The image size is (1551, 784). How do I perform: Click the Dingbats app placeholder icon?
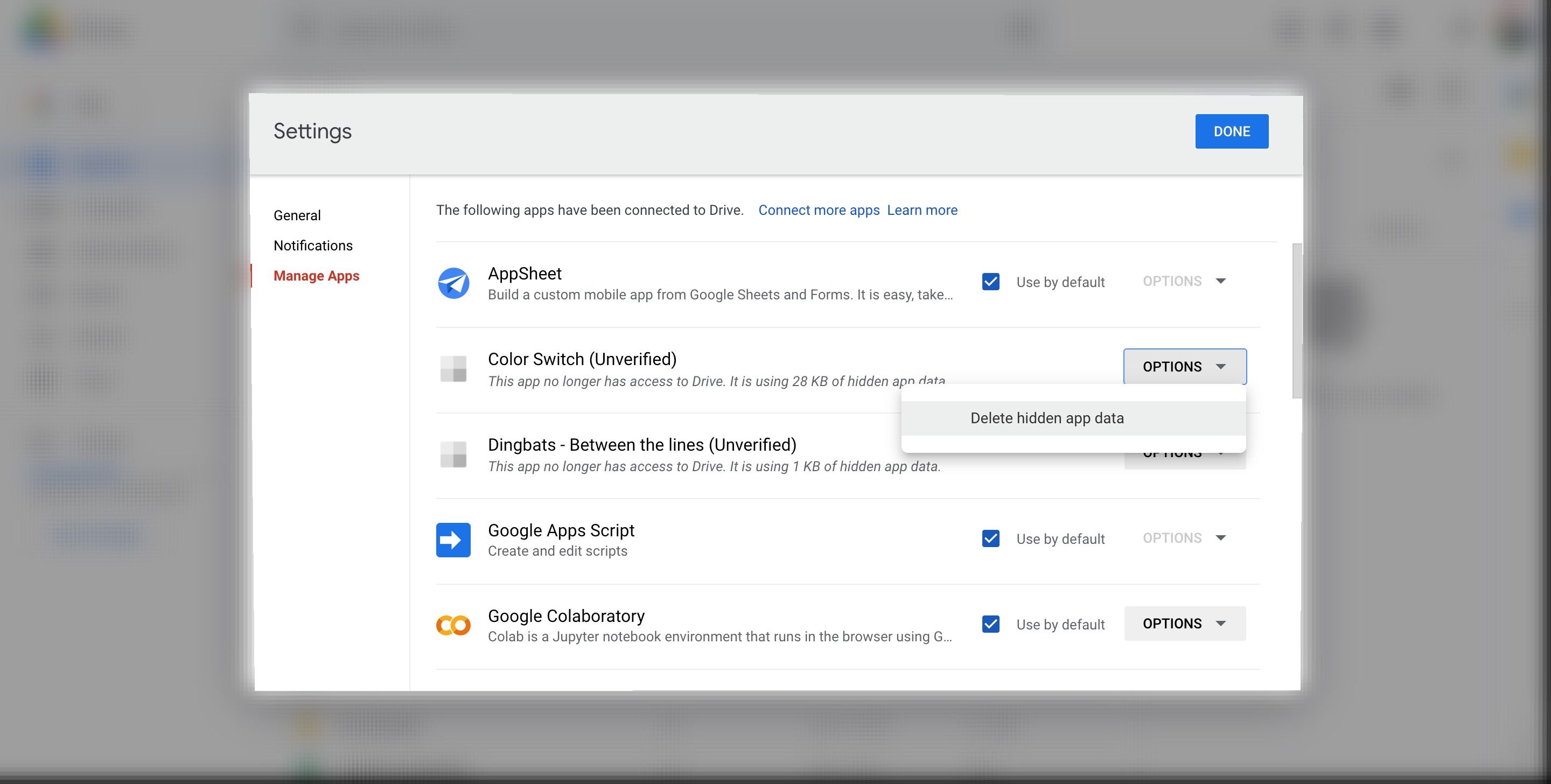point(453,455)
